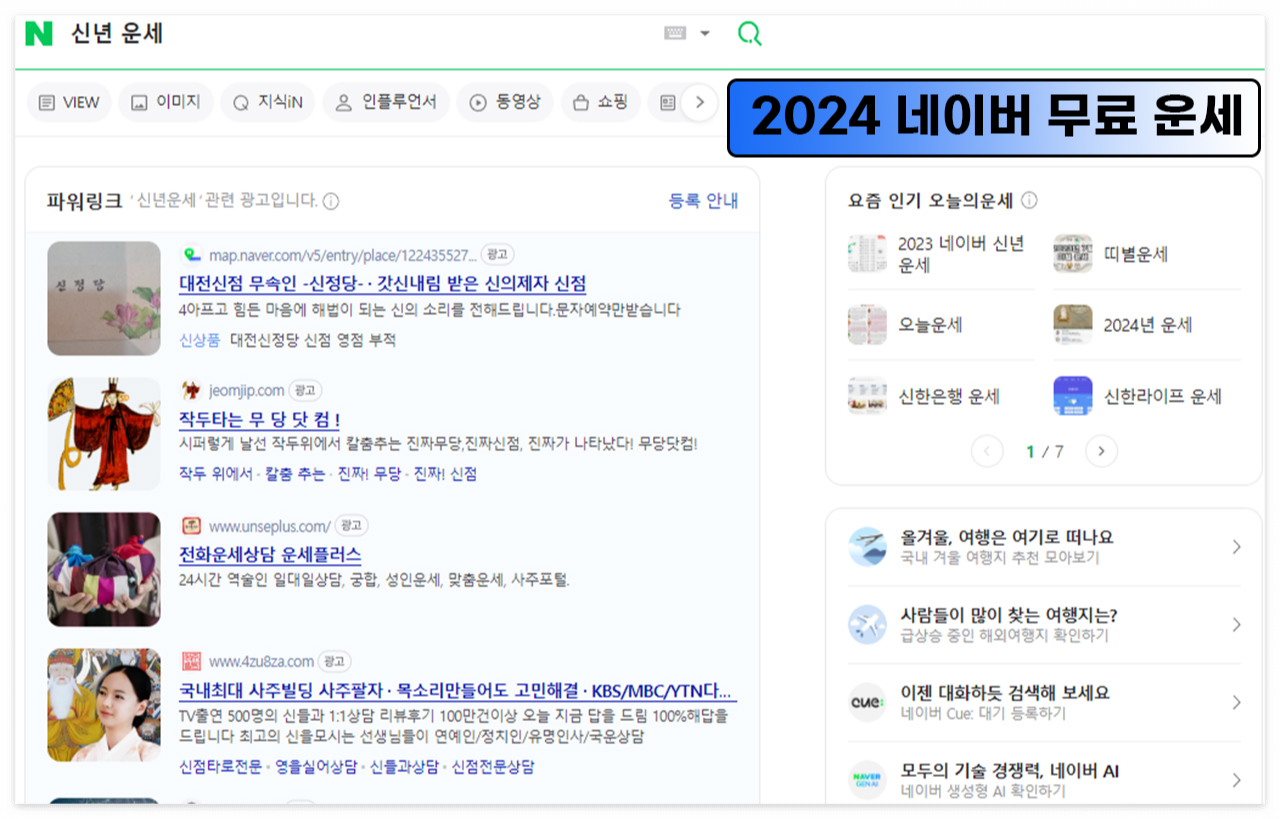Click the green Naver N logo

coord(39,33)
